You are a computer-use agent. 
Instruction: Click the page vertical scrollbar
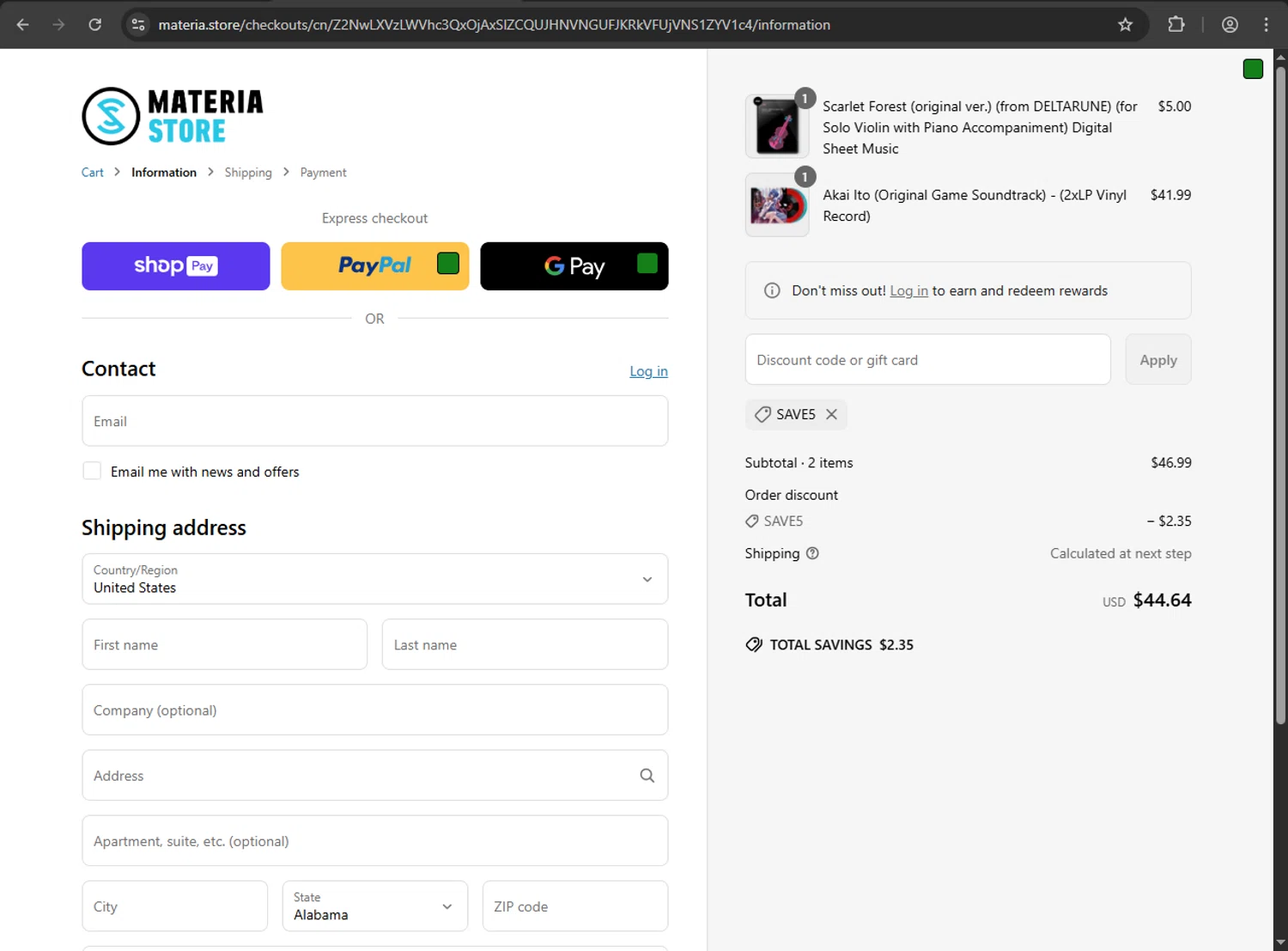(1280, 395)
